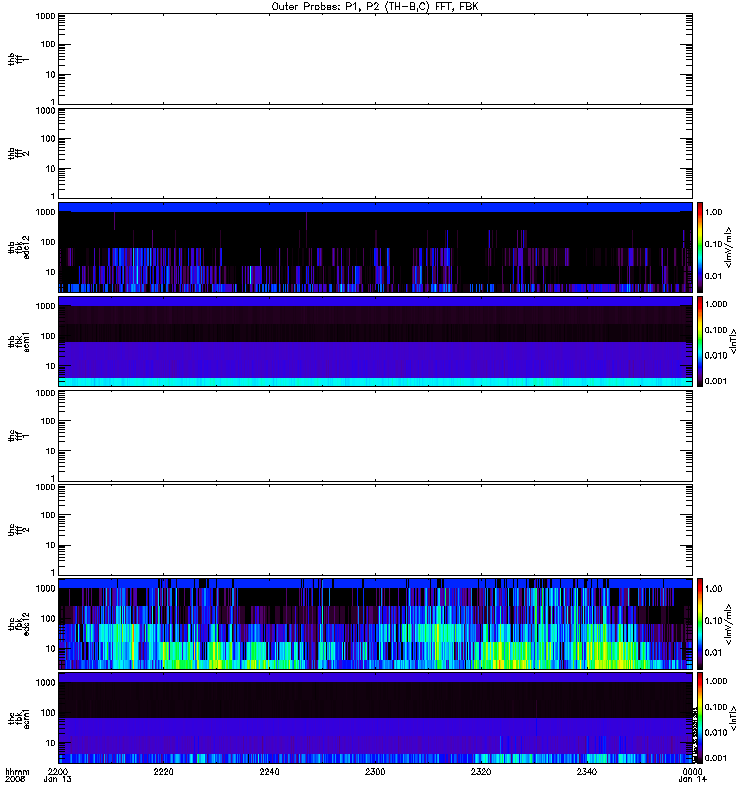This screenshot has width=750, height=800.
Task: Click inside the 'thc fbk edc12' spectrogram
Action: click(x=375, y=624)
